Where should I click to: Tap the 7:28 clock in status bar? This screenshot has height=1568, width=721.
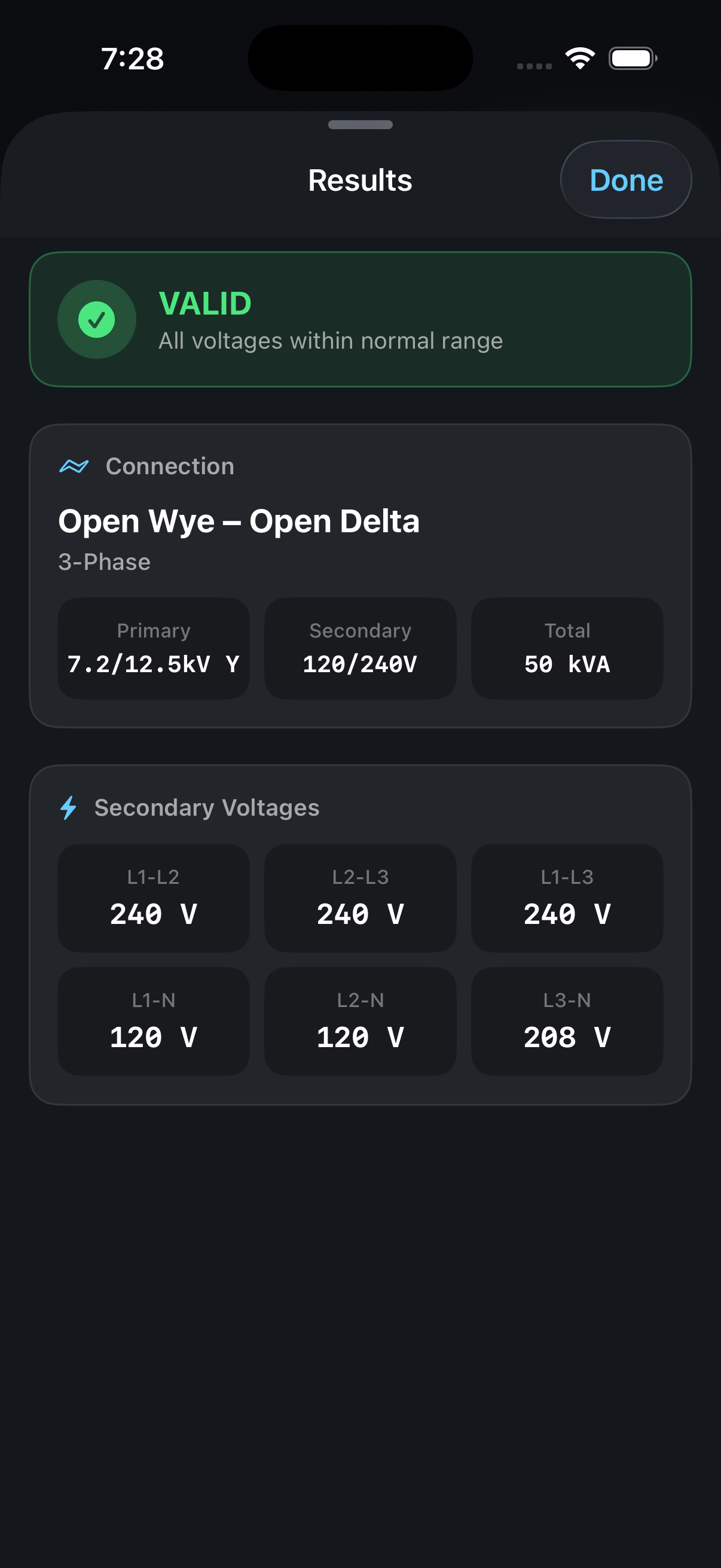[x=133, y=59]
